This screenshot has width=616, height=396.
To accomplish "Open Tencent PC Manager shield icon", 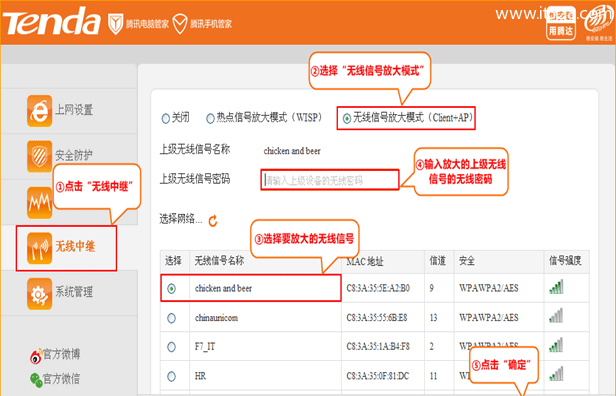I will click(x=116, y=24).
